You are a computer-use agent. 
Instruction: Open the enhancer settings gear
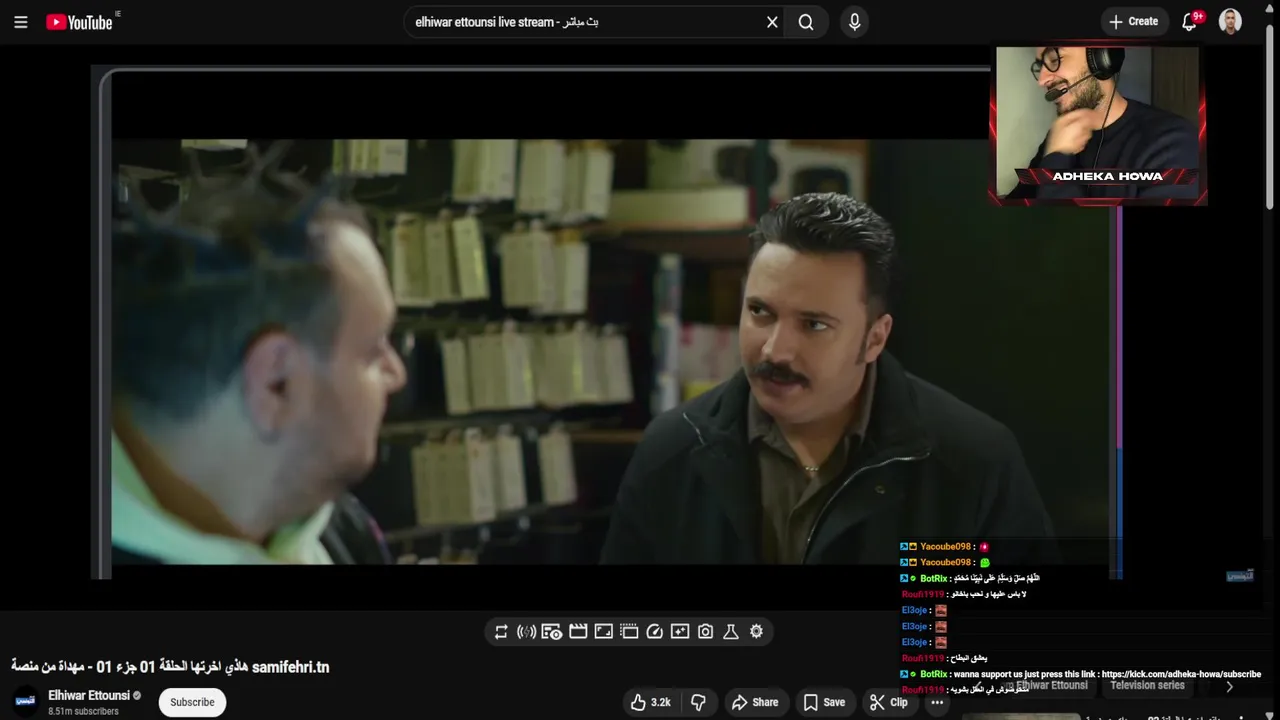pos(757,632)
